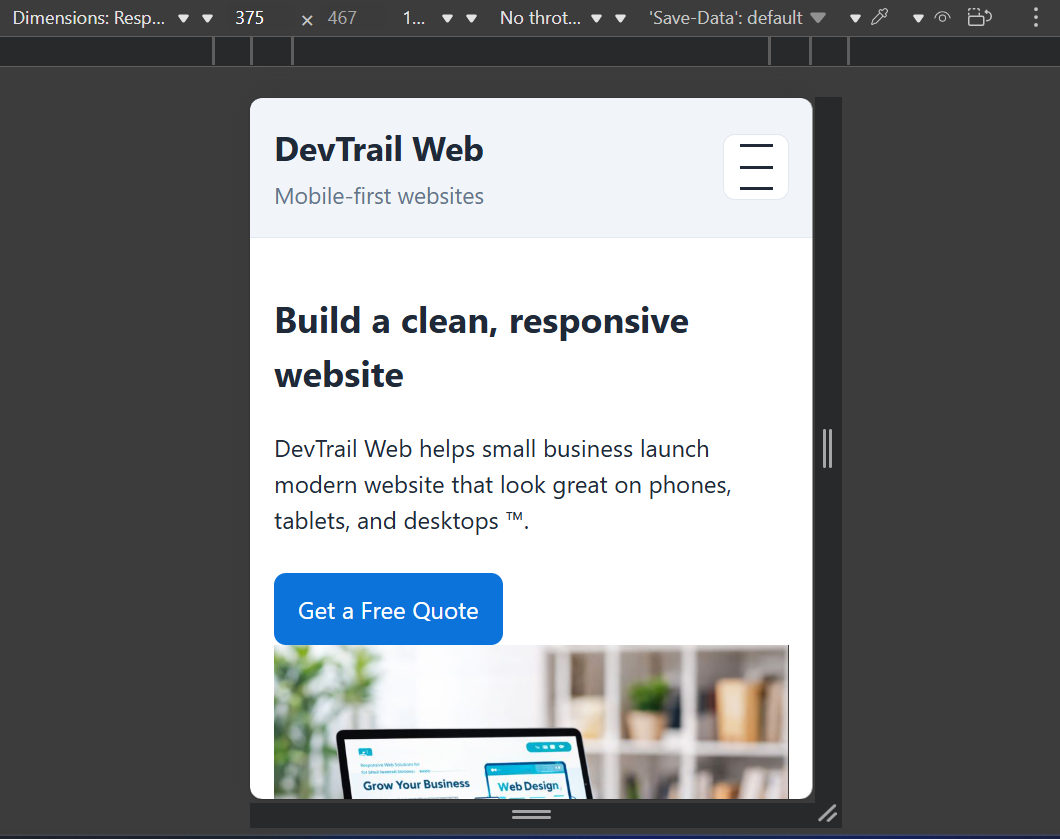The image size is (1060, 839).
Task: Click the Get a Free Quote button
Action: (x=388, y=609)
